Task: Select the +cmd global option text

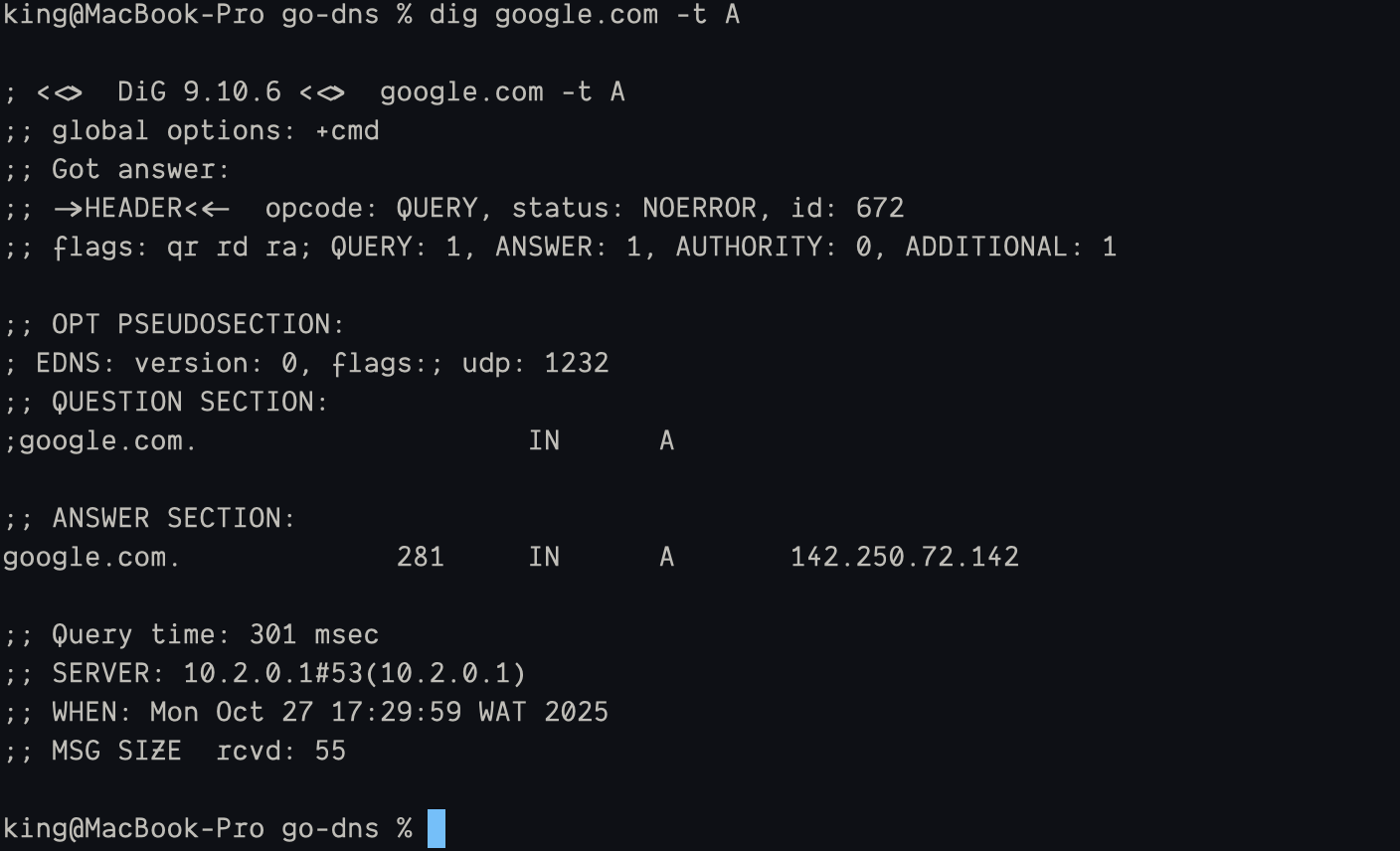Action: point(347,130)
